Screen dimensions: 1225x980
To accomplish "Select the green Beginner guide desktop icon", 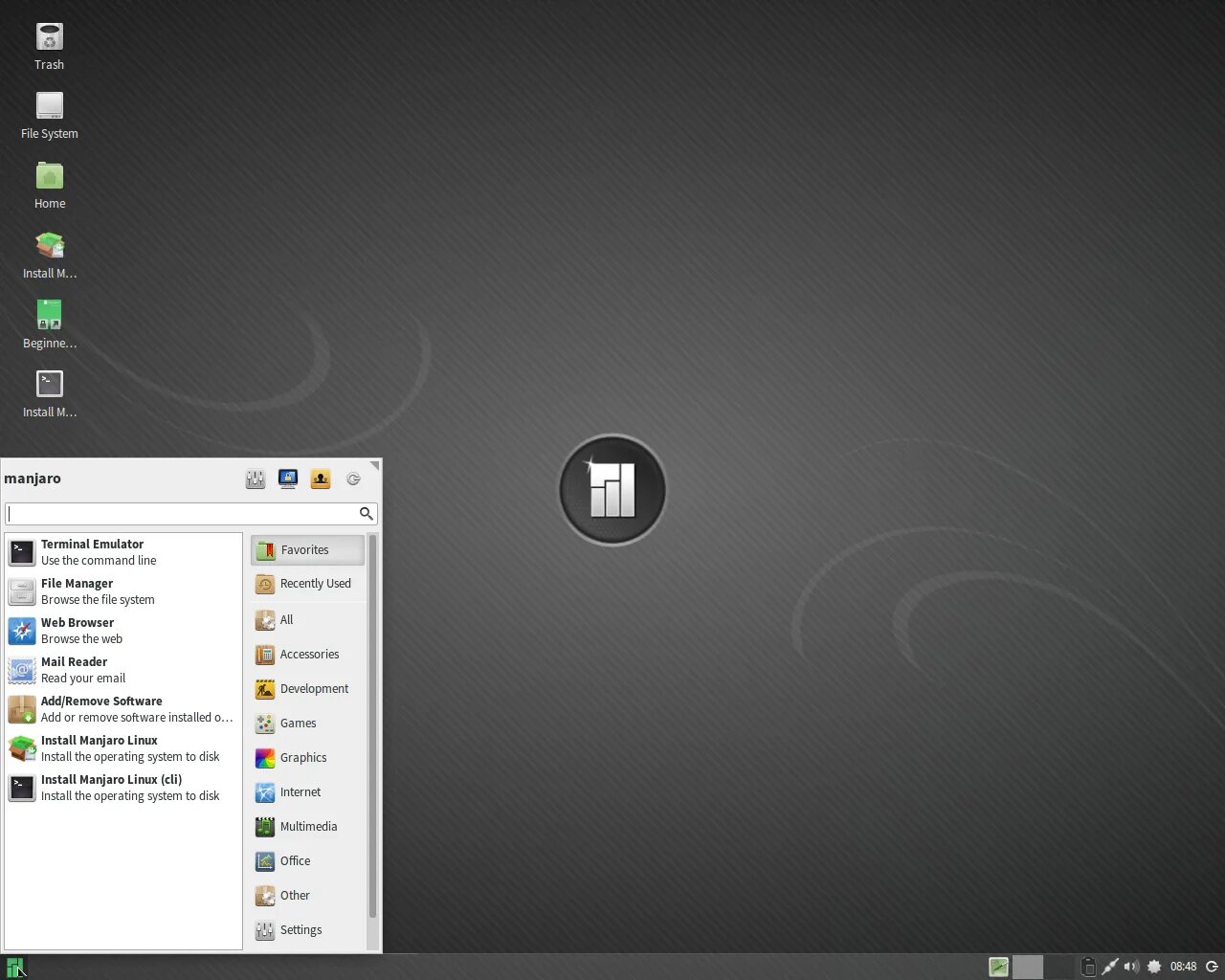I will [49, 324].
